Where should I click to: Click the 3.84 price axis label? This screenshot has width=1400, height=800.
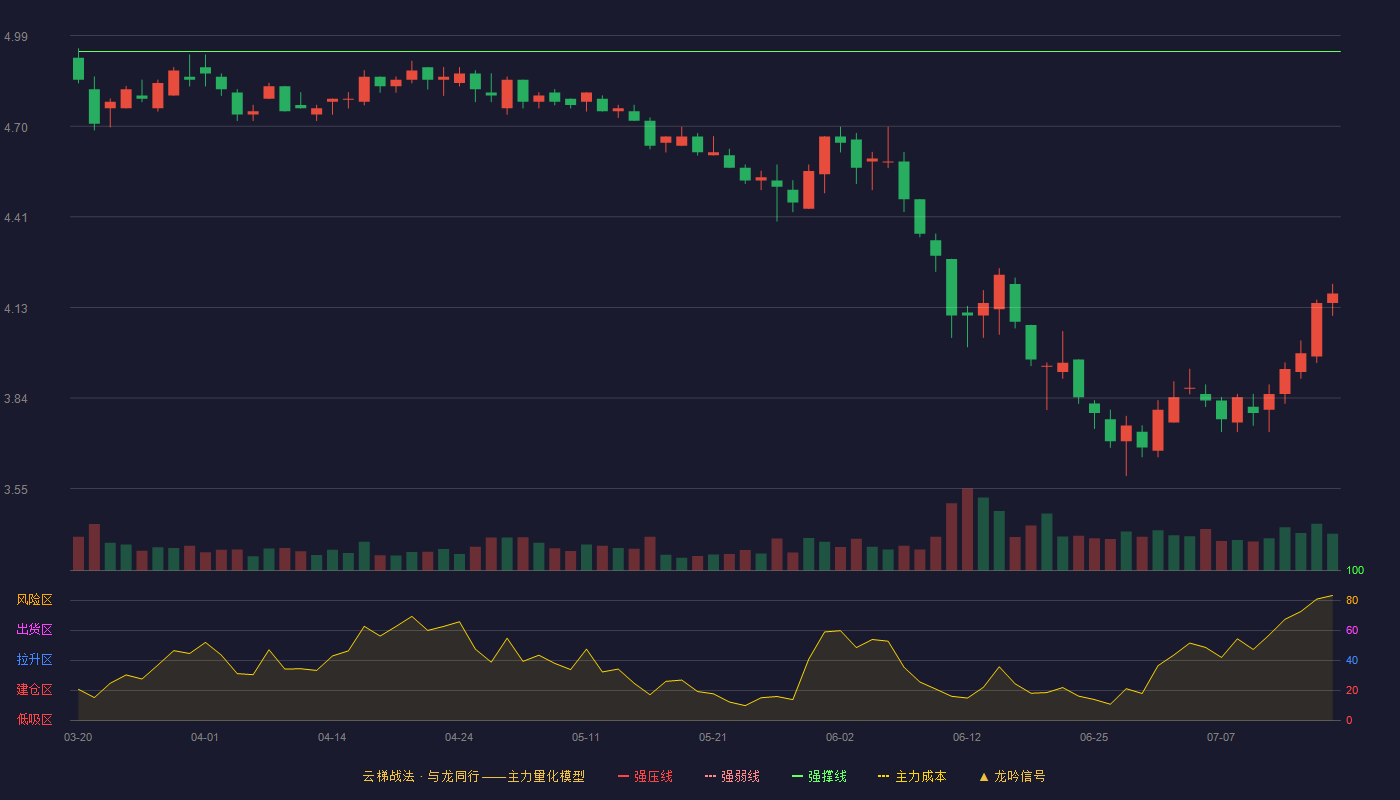pyautogui.click(x=16, y=399)
